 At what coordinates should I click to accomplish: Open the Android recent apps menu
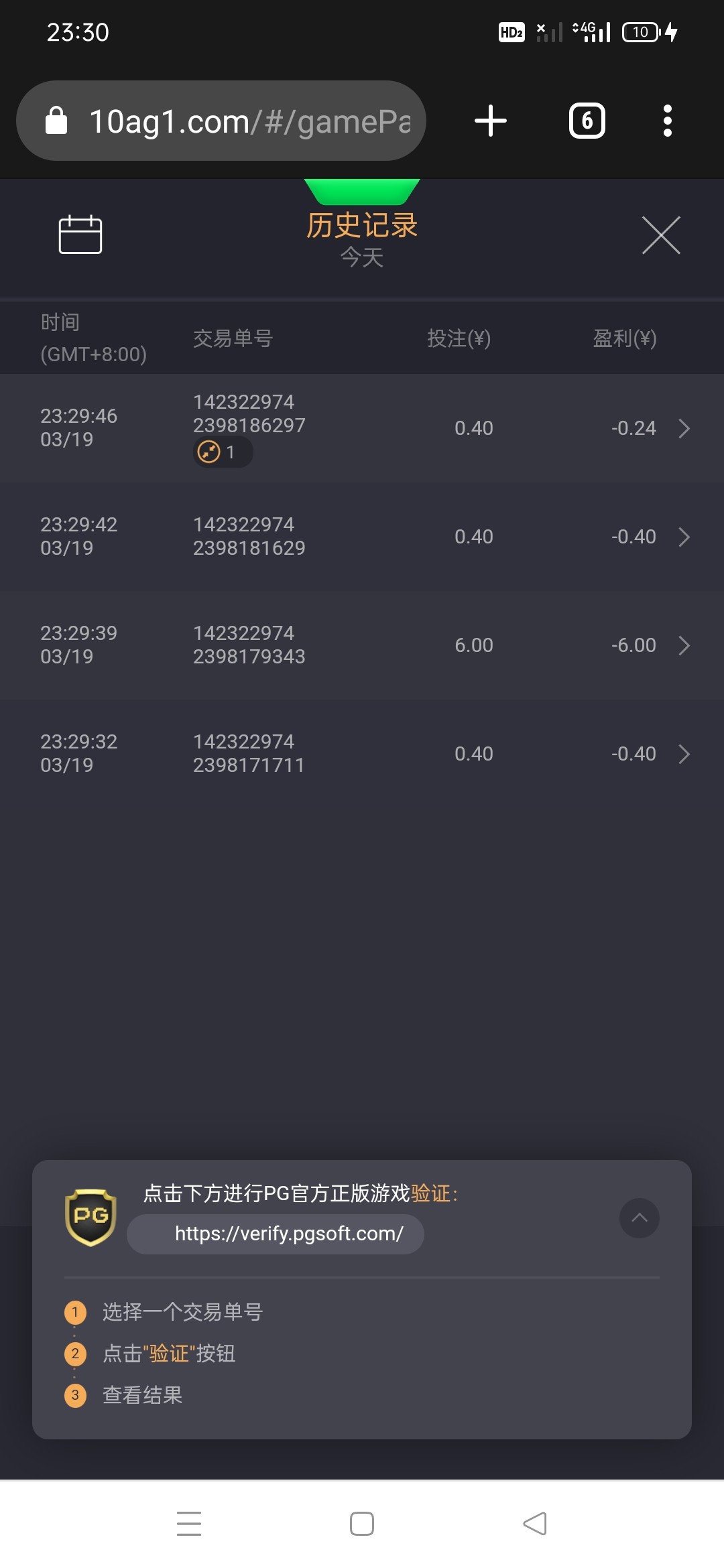coord(189,1523)
